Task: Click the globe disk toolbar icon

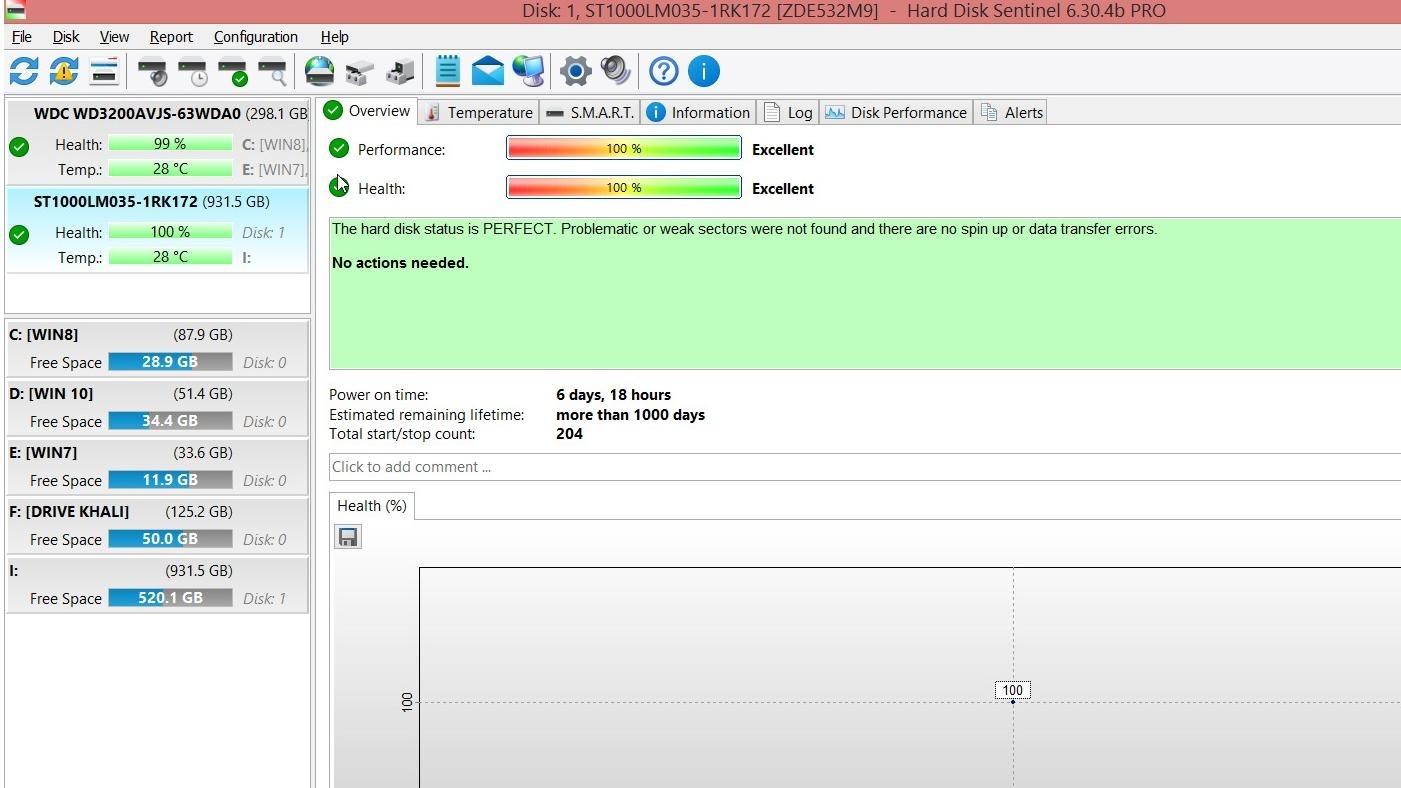Action: coord(319,71)
